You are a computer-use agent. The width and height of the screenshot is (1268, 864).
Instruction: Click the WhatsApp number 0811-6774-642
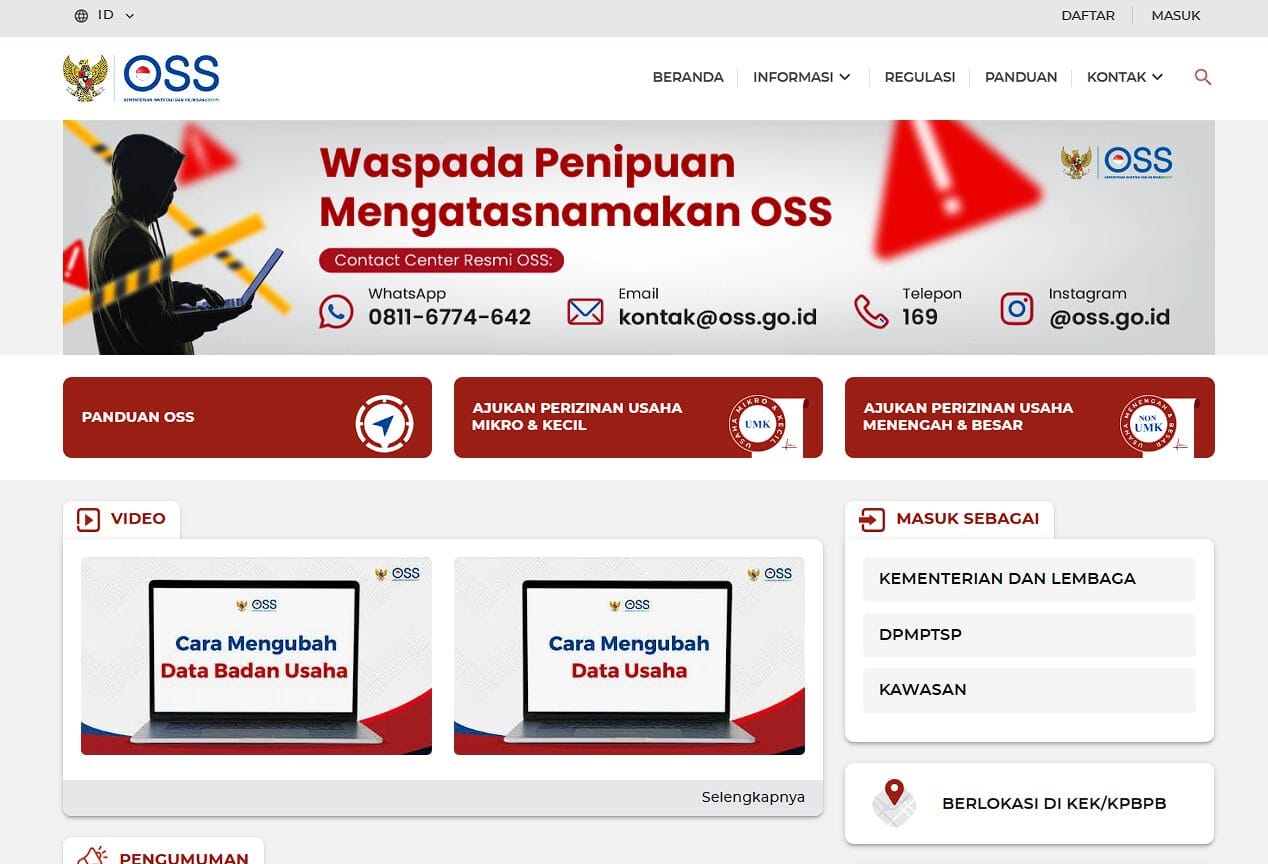[449, 317]
